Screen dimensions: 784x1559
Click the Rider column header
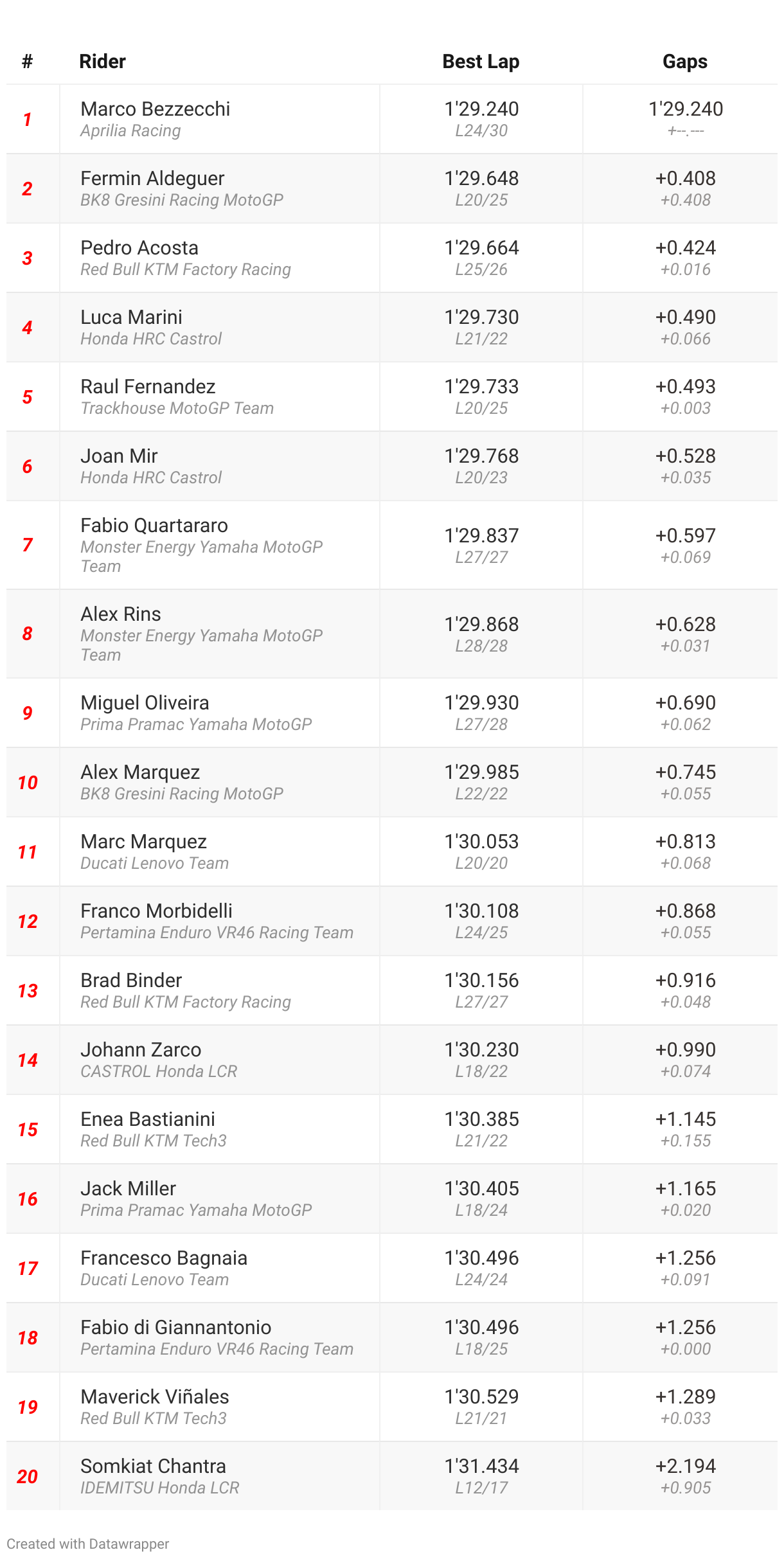point(102,62)
